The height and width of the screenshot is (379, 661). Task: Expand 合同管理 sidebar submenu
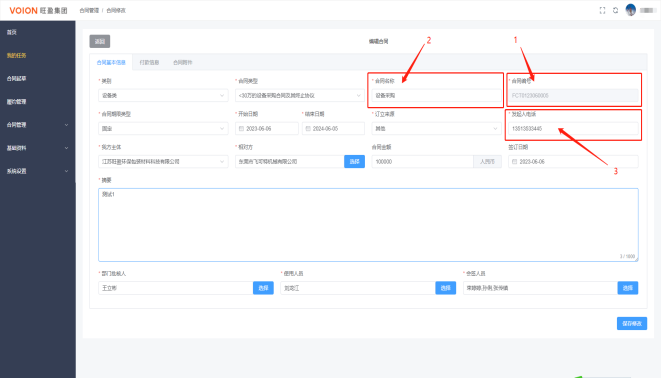[x=38, y=125]
